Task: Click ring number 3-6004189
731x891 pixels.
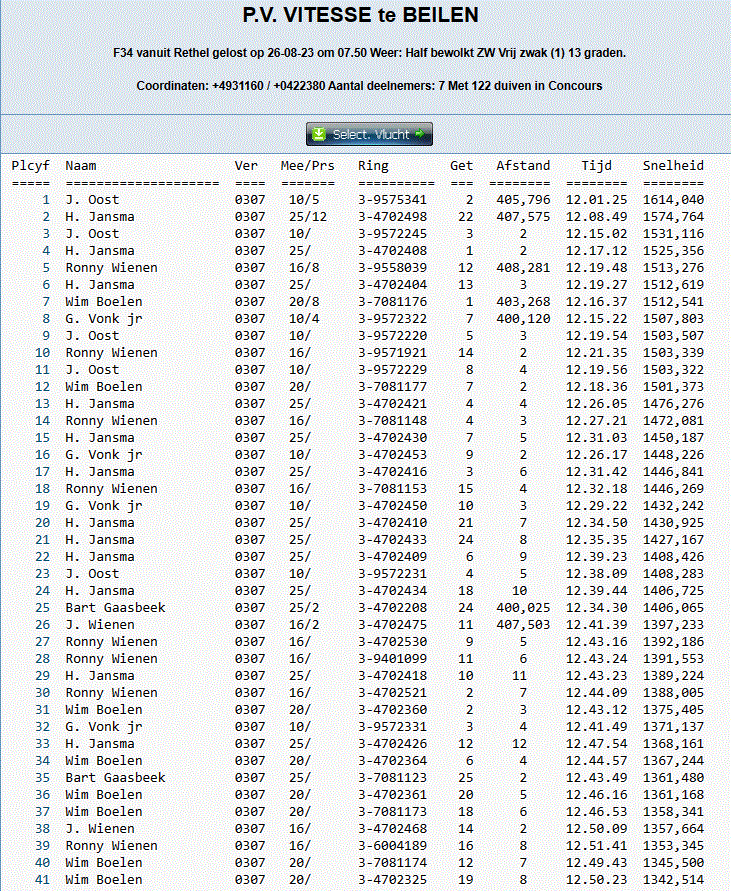Action: coord(392,846)
